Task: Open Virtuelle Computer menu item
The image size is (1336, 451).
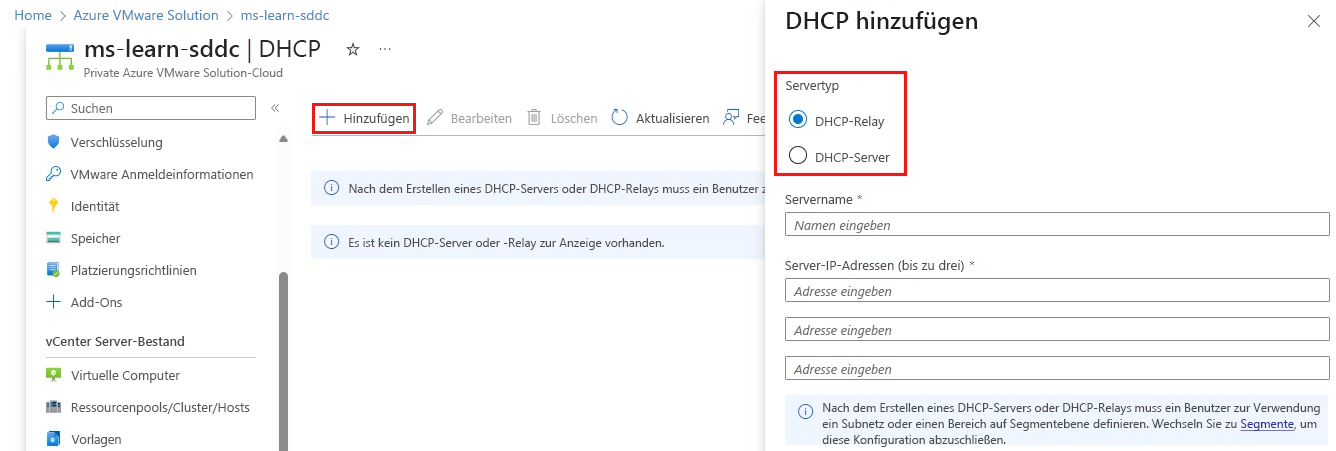Action: [113, 376]
